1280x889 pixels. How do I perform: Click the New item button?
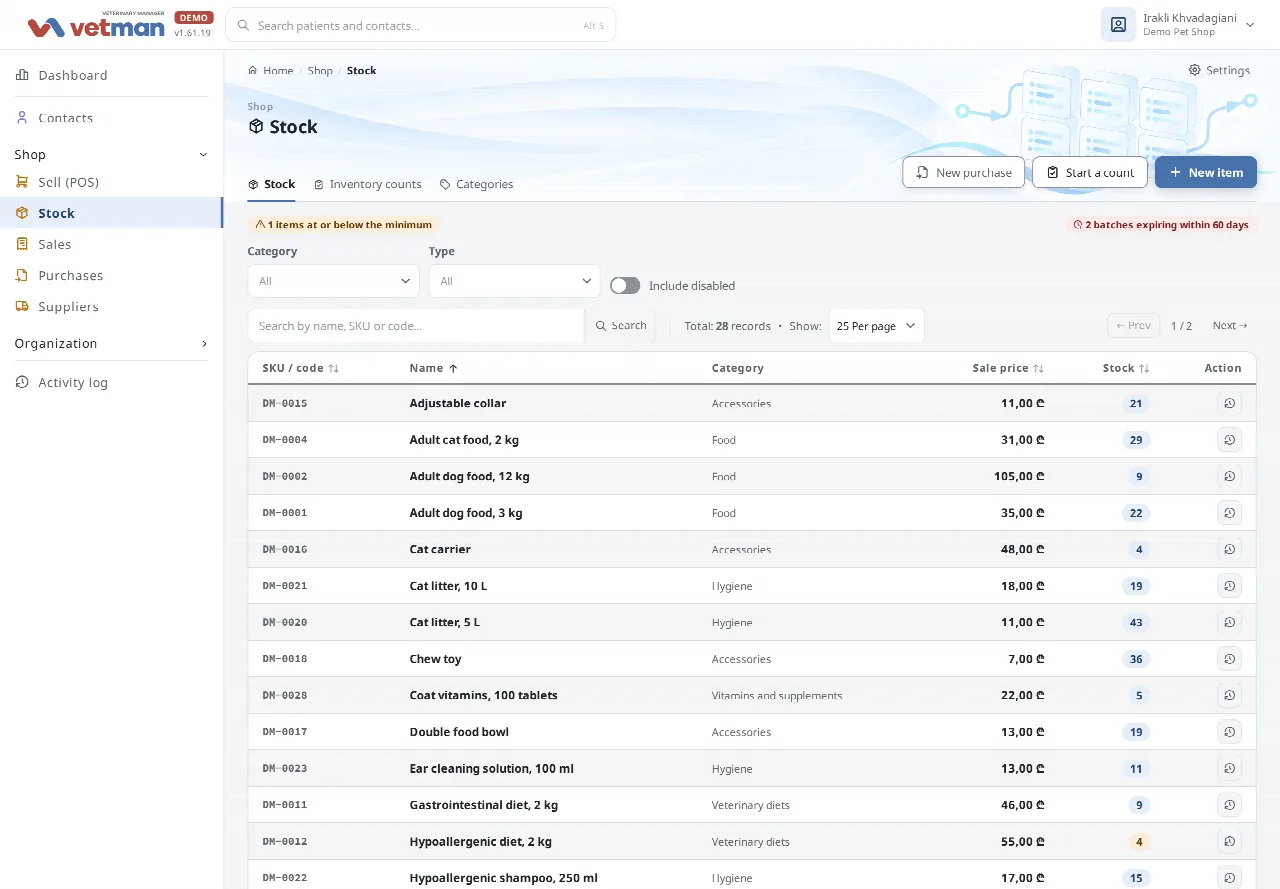pos(1206,172)
